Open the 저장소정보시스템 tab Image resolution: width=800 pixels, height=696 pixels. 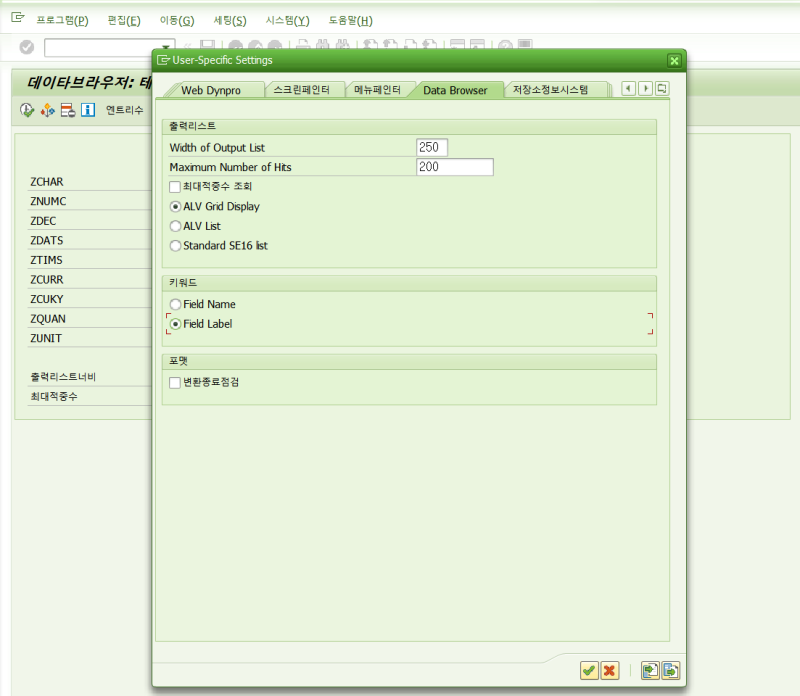coord(551,90)
